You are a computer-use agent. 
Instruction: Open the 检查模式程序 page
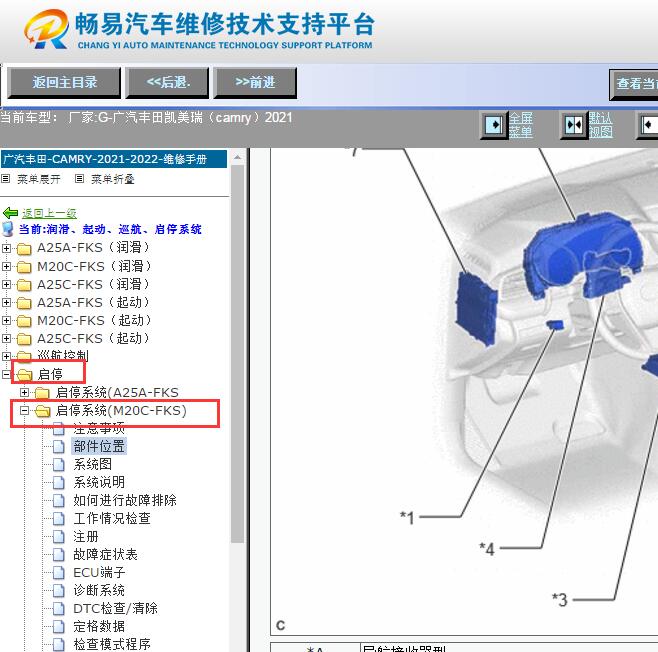click(112, 644)
